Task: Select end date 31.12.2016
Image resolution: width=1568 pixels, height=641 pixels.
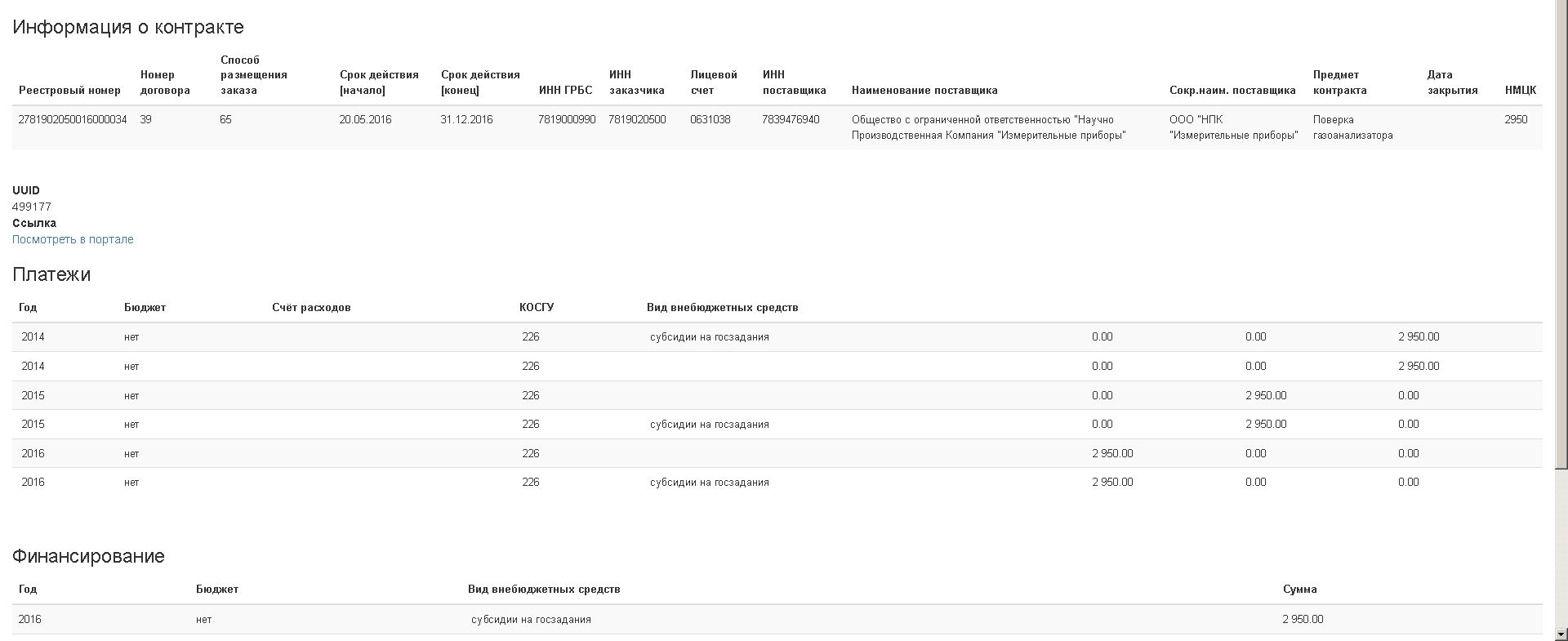Action: (x=466, y=119)
